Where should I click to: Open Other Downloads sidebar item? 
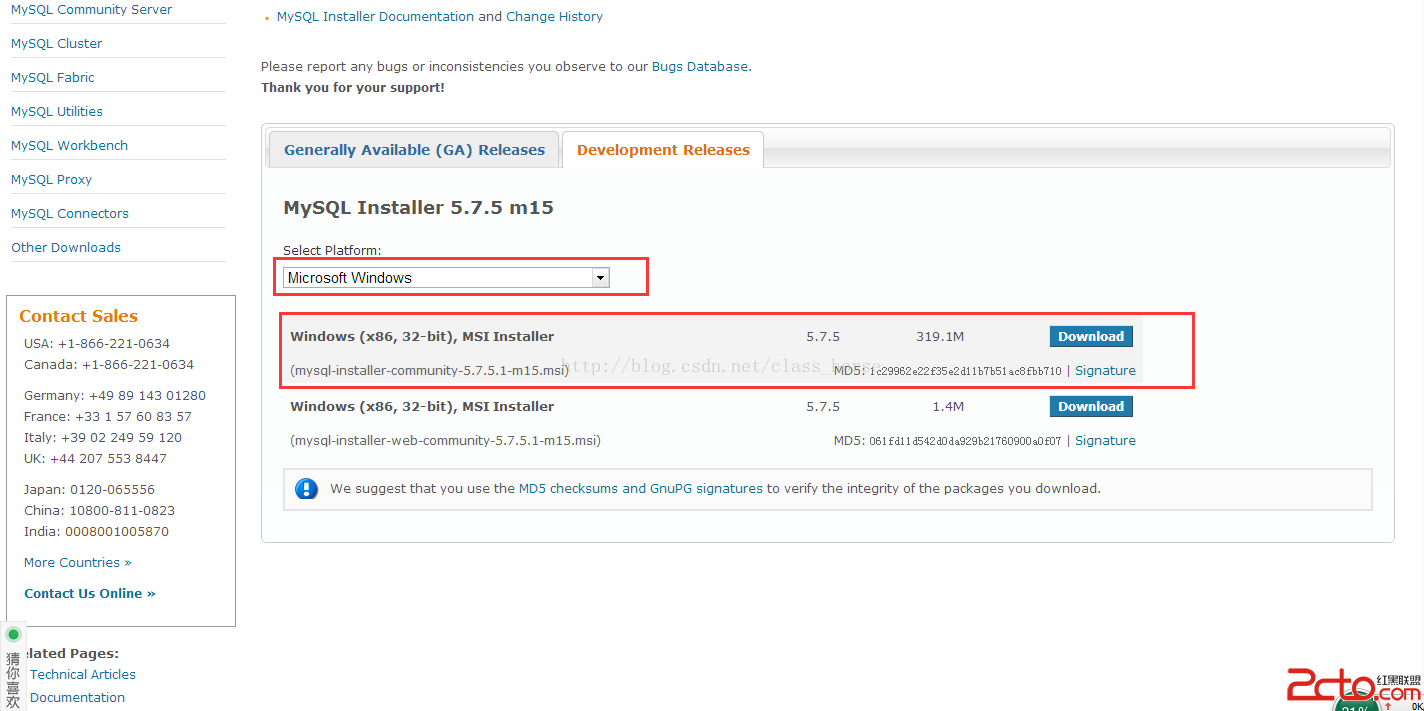66,248
